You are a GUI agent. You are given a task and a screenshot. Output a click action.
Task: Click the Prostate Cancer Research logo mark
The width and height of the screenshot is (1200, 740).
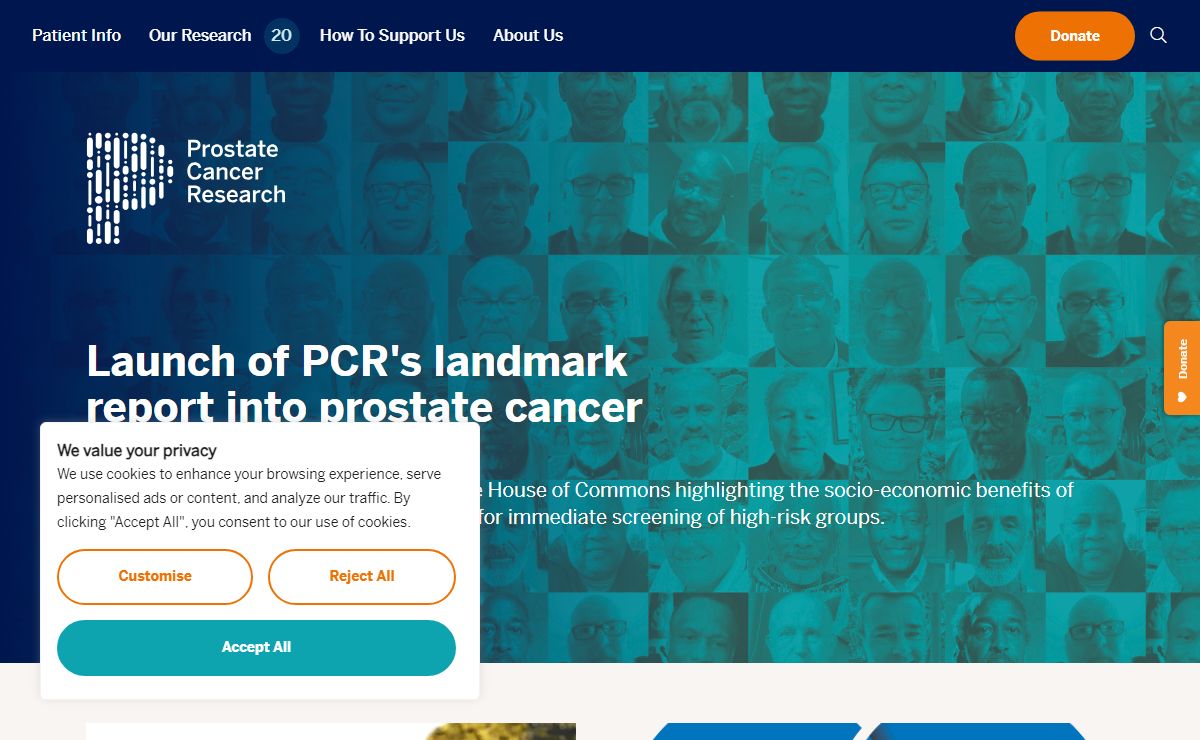coord(129,188)
